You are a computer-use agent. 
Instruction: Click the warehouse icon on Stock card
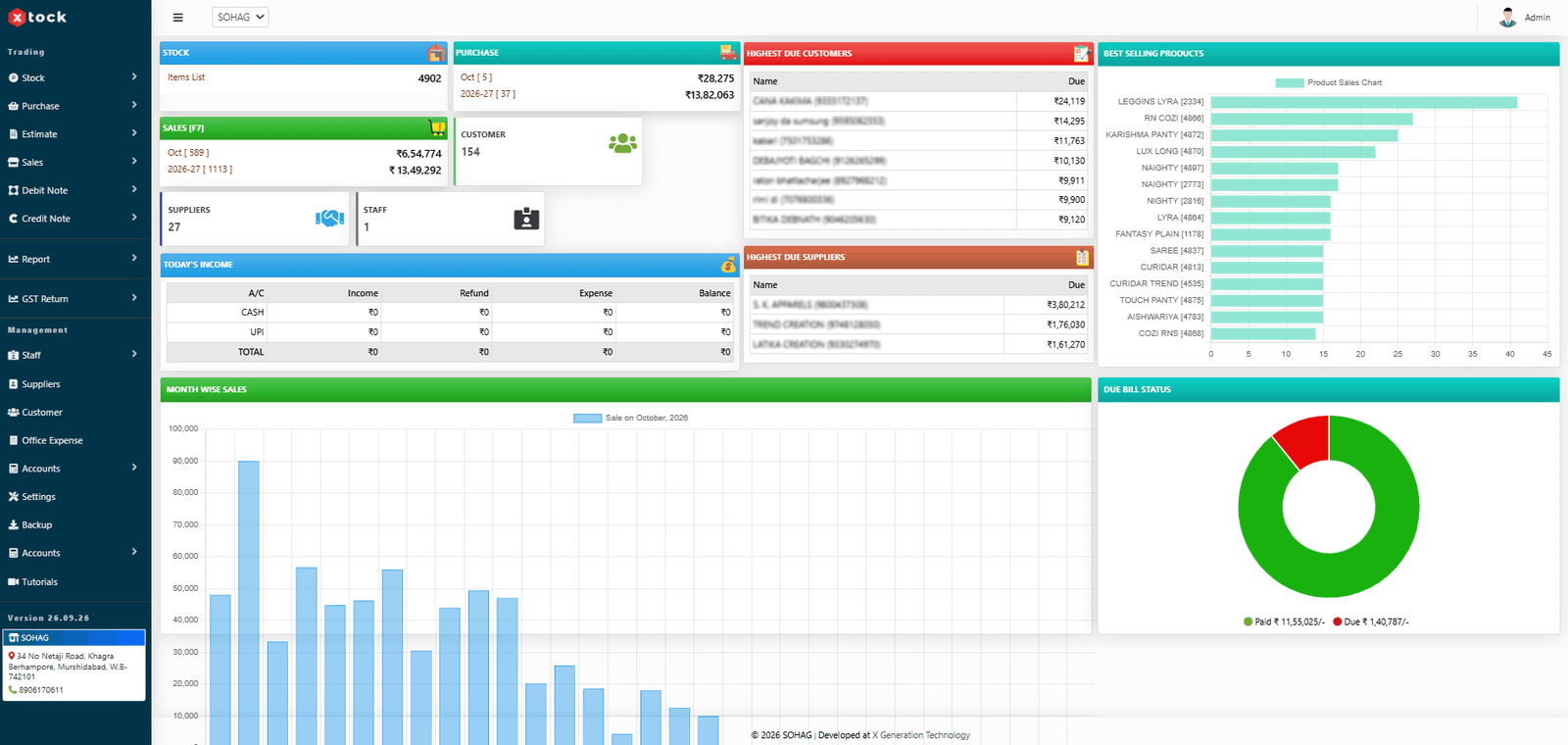pyautogui.click(x=436, y=53)
